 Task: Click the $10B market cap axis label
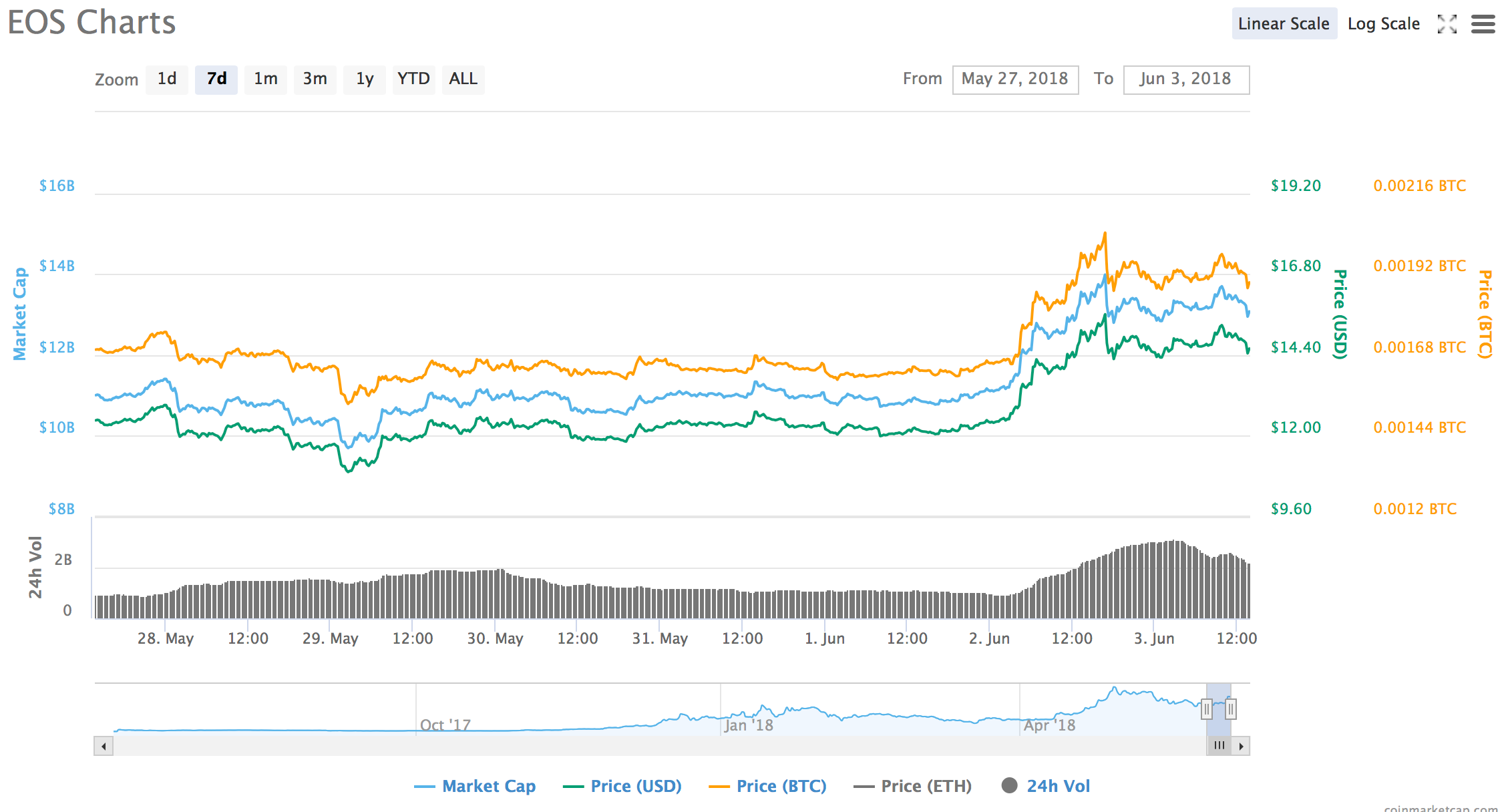tap(57, 427)
